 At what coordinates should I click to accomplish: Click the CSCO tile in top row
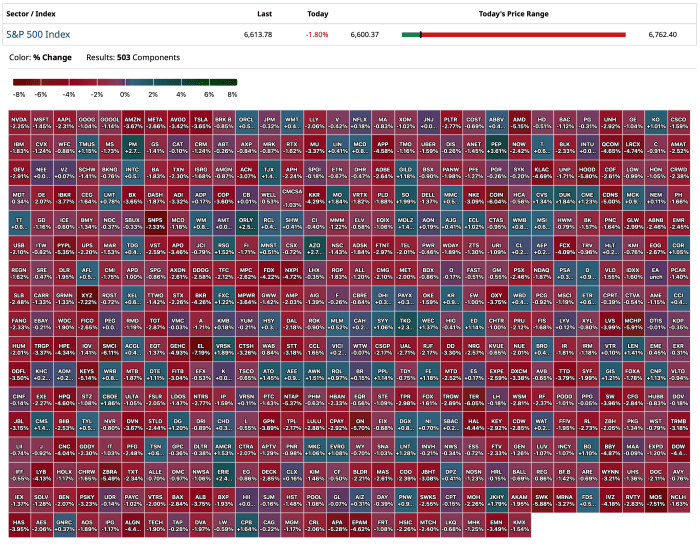(678, 122)
